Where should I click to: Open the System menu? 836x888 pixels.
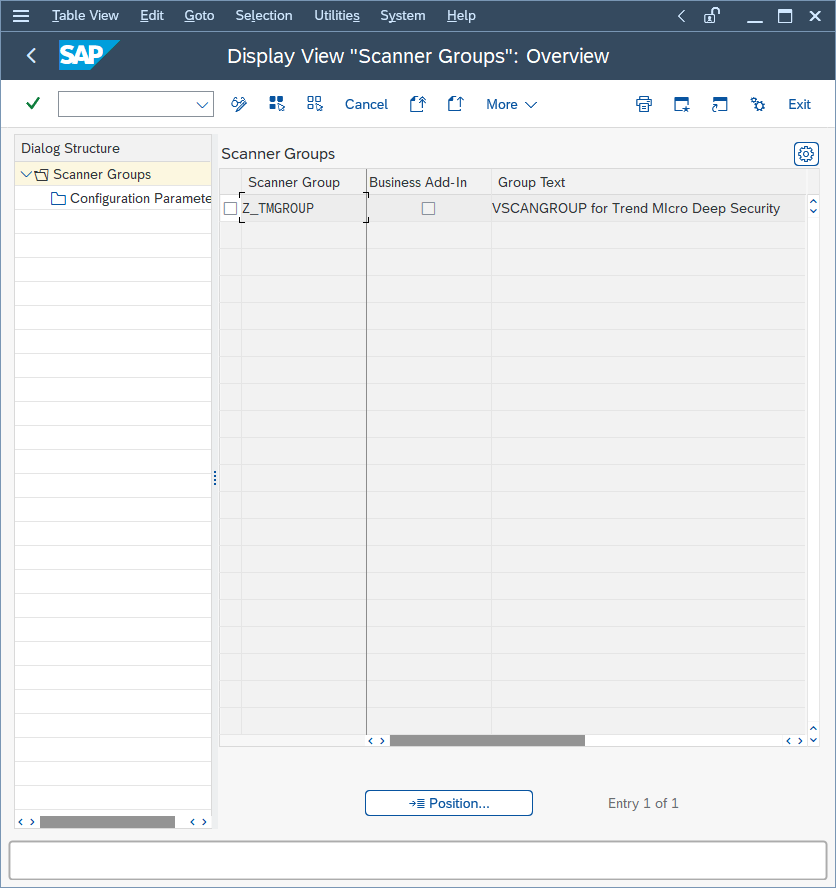pyautogui.click(x=403, y=15)
